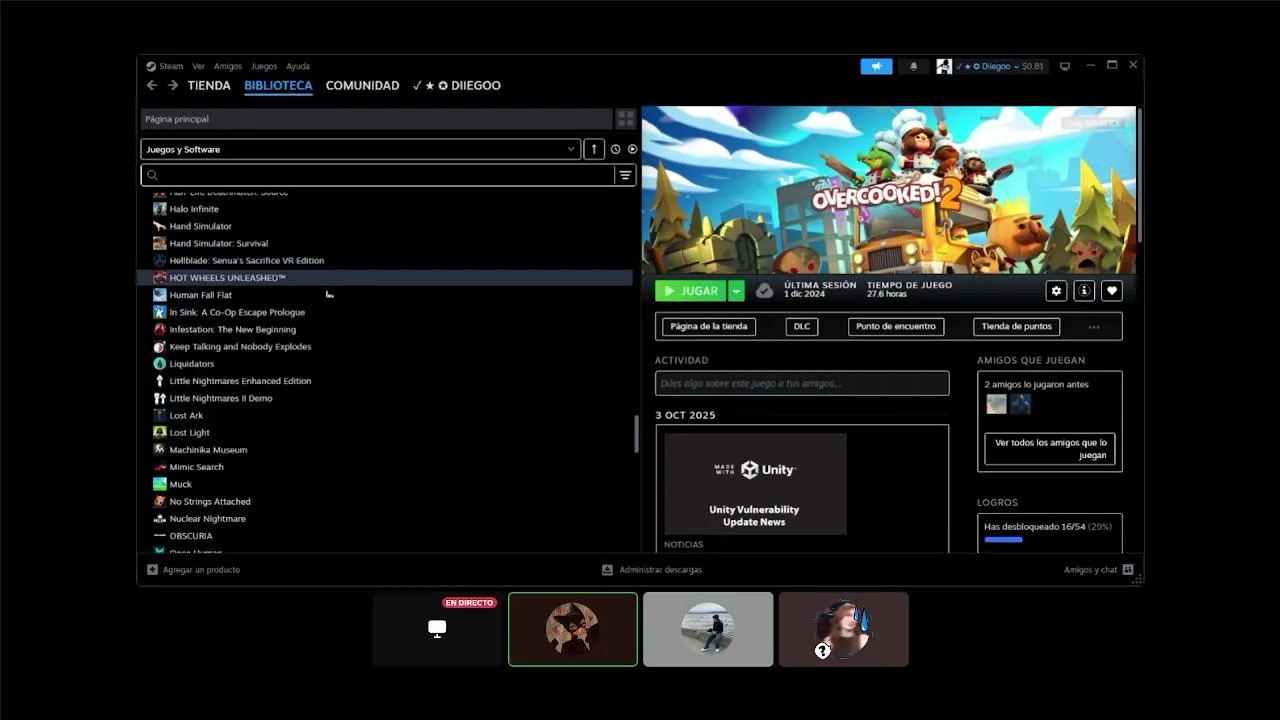This screenshot has height=720, width=1280.
Task: Go back with the left arrow
Action: (152, 85)
